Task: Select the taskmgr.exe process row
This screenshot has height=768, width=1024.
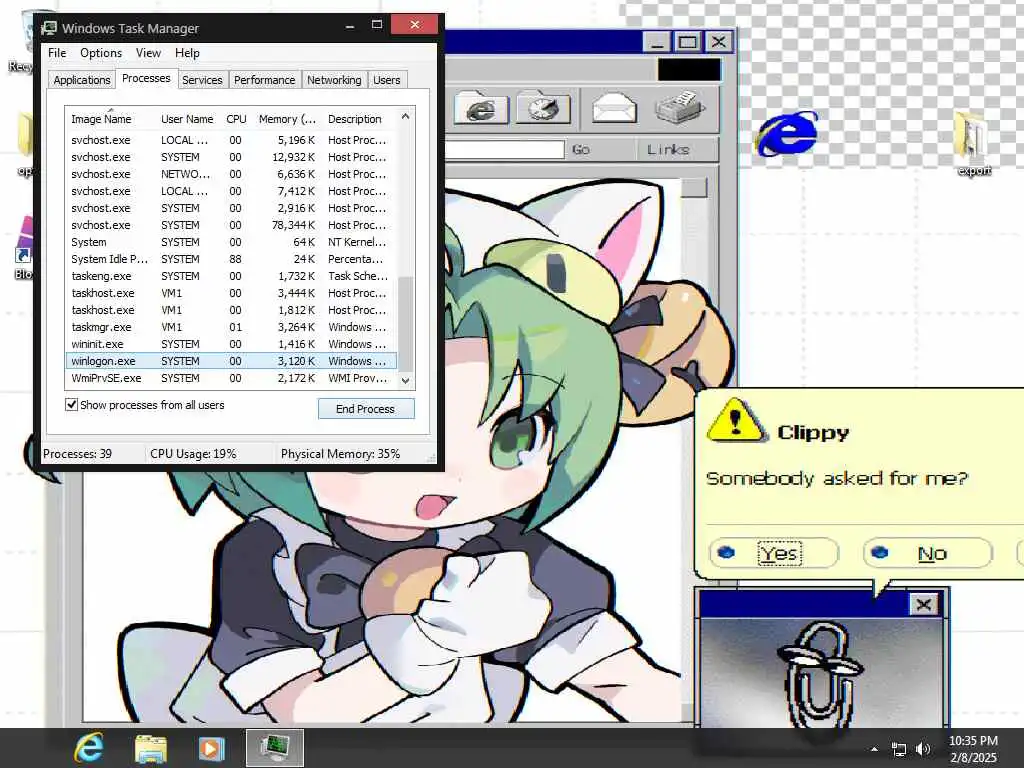Action: click(231, 327)
